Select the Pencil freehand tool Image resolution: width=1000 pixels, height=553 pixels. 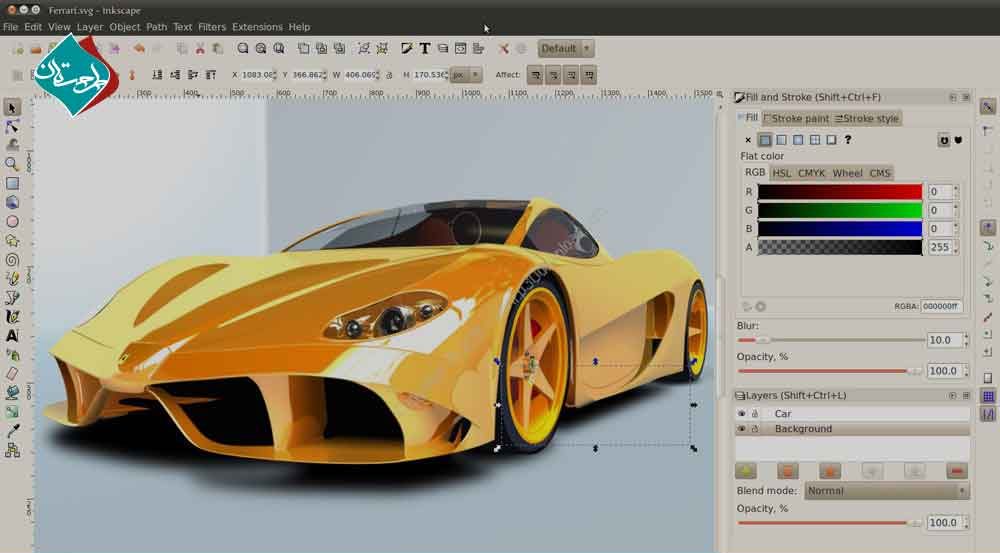[x=12, y=279]
